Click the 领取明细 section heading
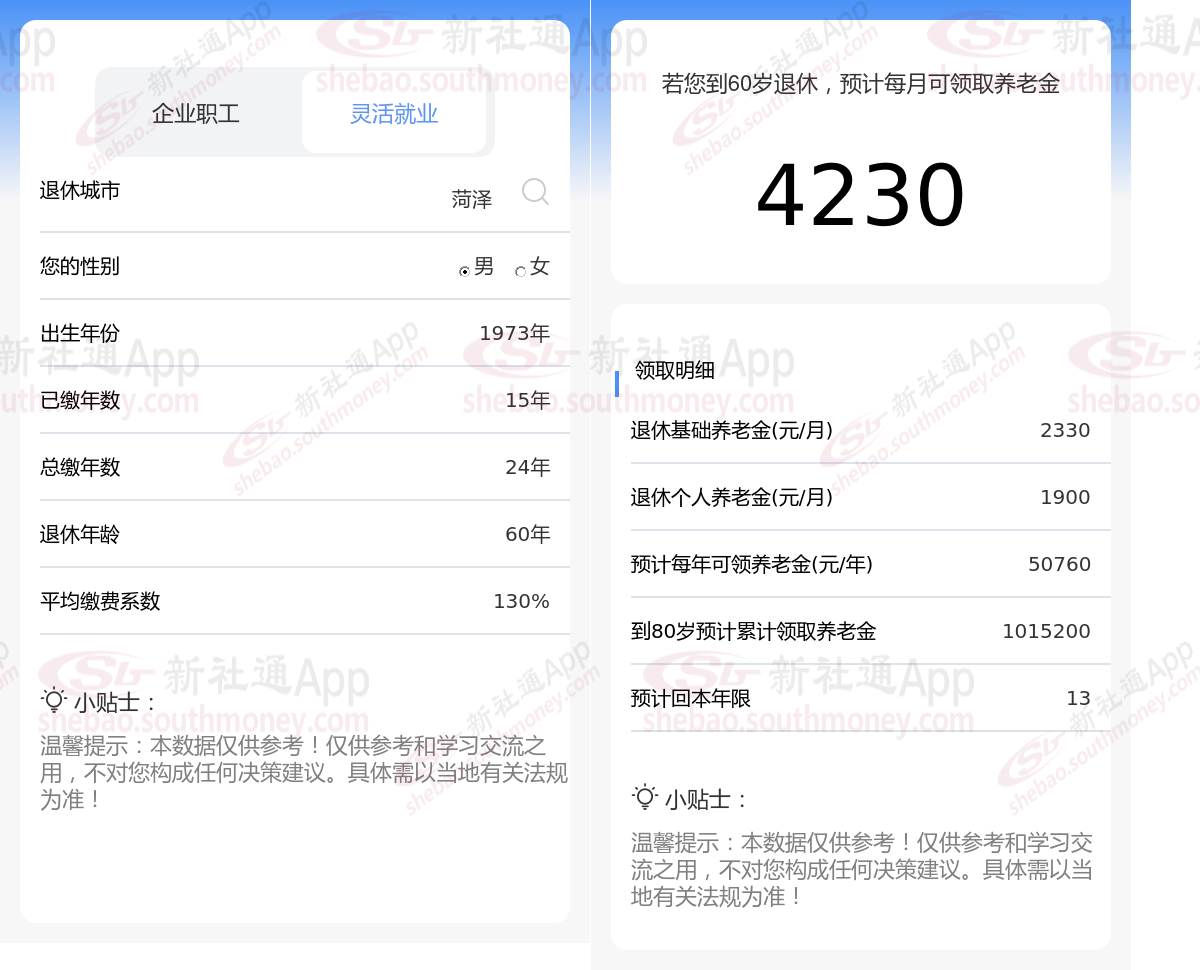 point(675,370)
